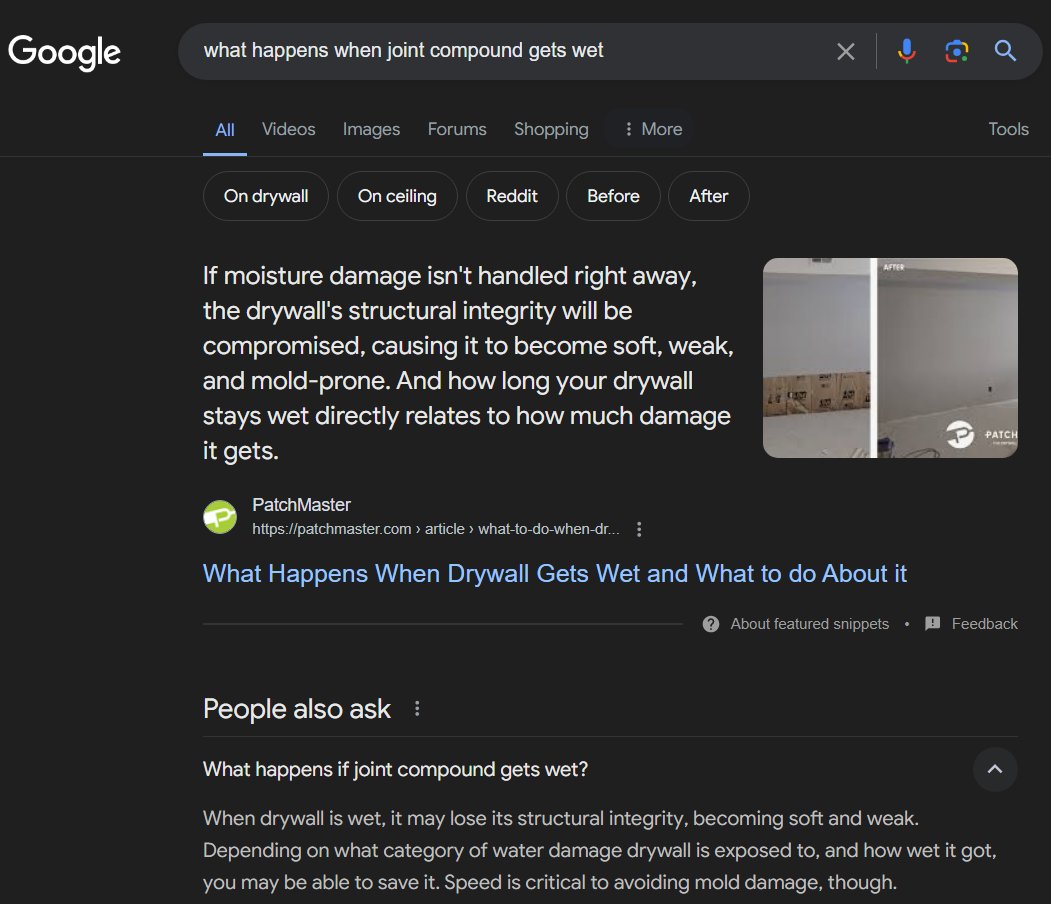
Task: Click the PatchMaster site favicon
Action: [x=220, y=517]
